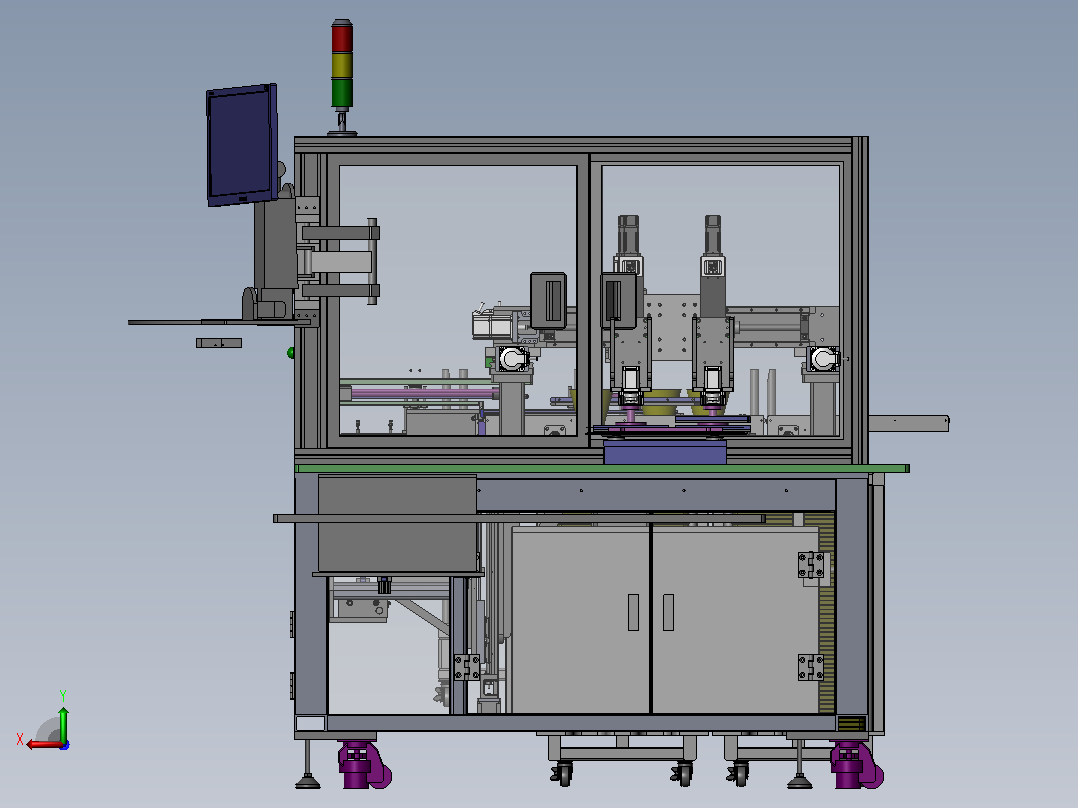Click the red X axis of the orientation triad

45,744
